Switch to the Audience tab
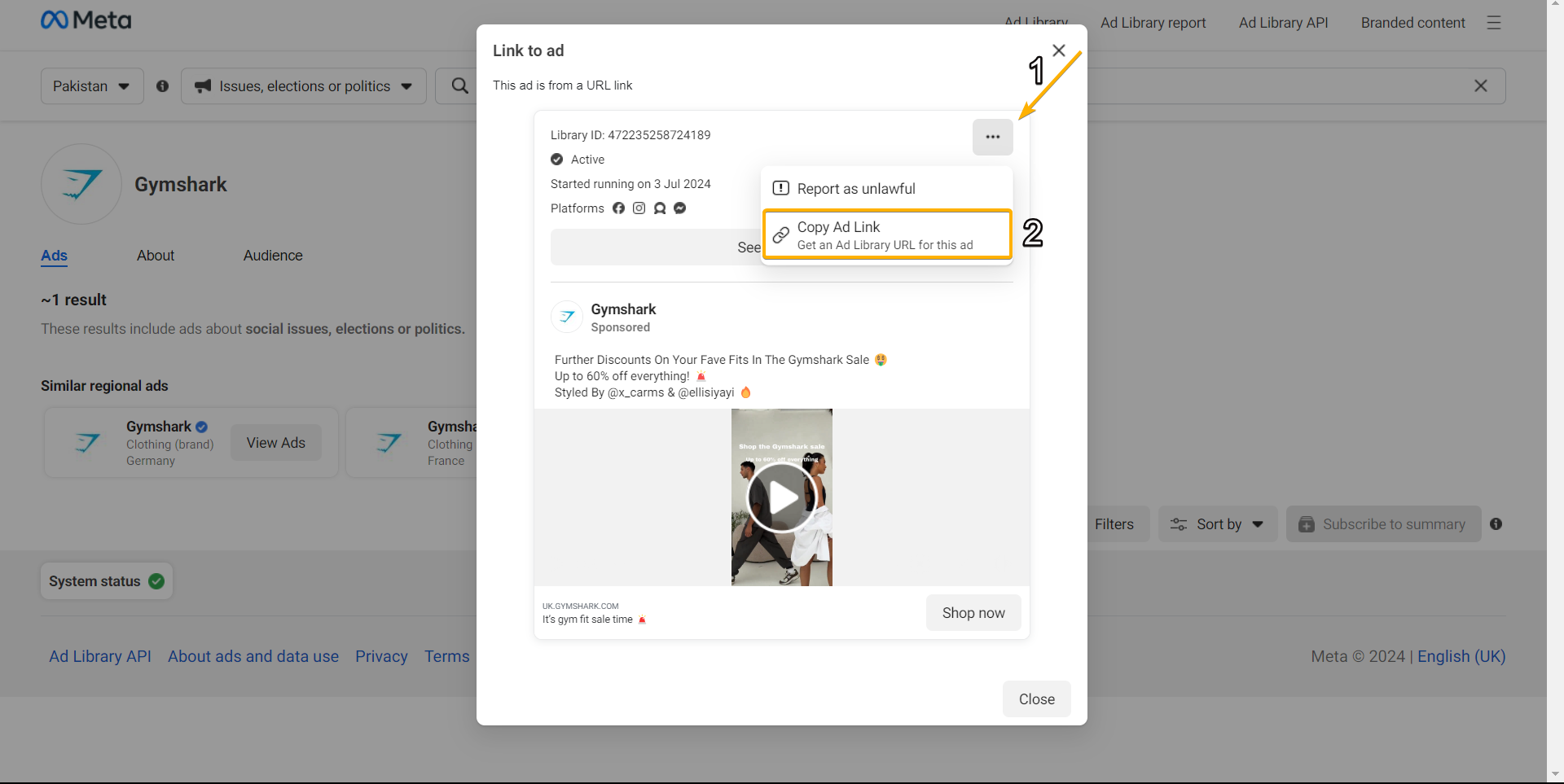Image resolution: width=1564 pixels, height=784 pixels. coord(272,256)
